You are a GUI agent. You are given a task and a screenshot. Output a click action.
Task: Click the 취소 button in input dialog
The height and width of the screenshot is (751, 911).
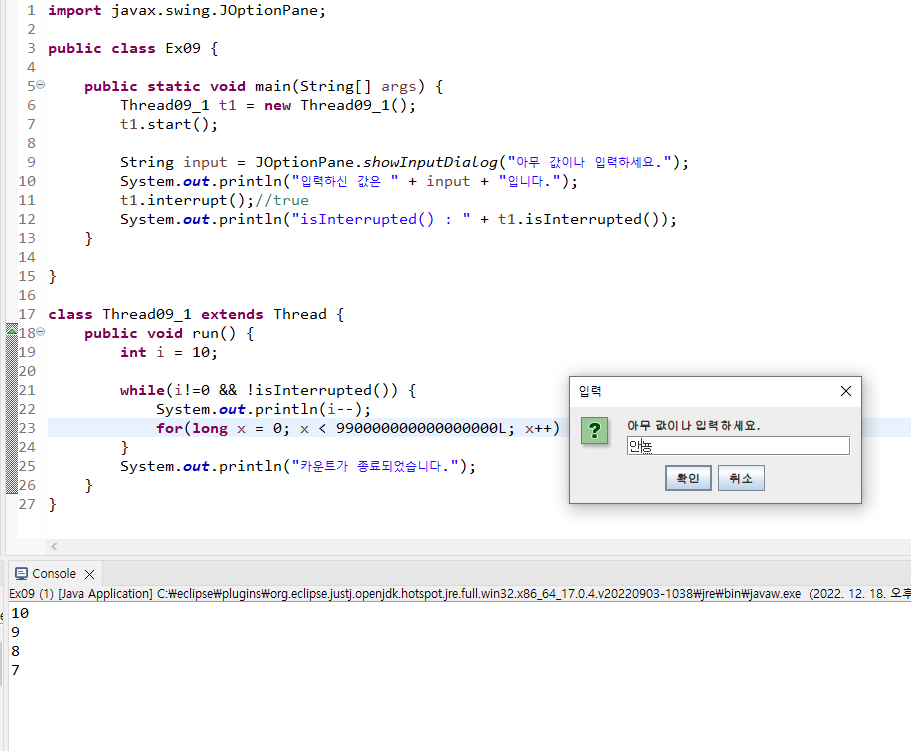click(741, 478)
